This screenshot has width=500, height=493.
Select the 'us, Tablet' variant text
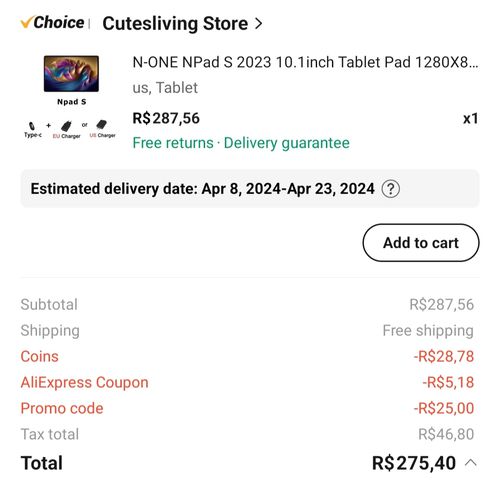click(165, 88)
